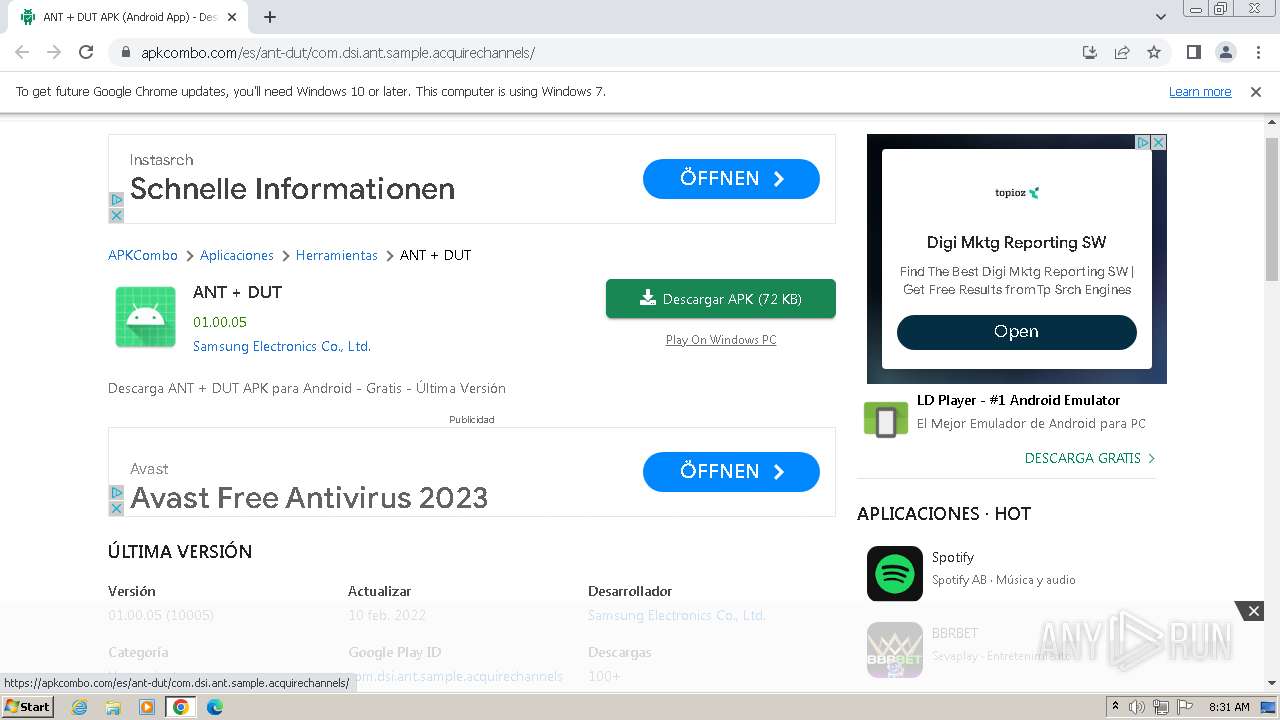Click DESCARGA GRATIS link
The width and height of the screenshot is (1280, 720).
coord(1090,458)
